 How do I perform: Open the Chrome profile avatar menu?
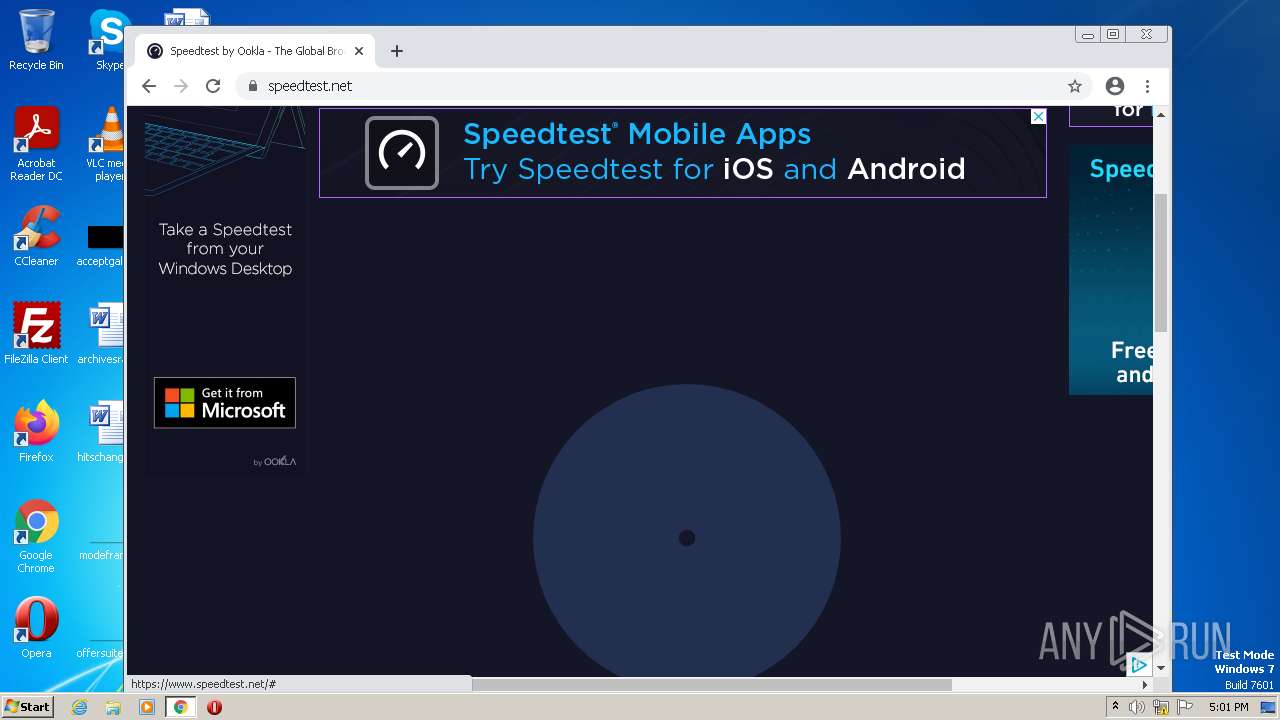[x=1115, y=86]
